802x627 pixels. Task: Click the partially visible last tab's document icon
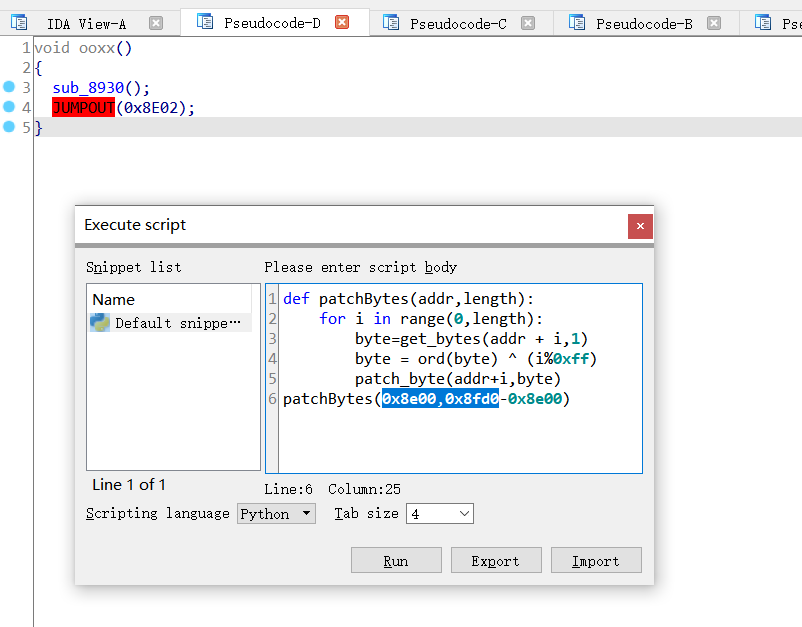pyautogui.click(x=763, y=23)
